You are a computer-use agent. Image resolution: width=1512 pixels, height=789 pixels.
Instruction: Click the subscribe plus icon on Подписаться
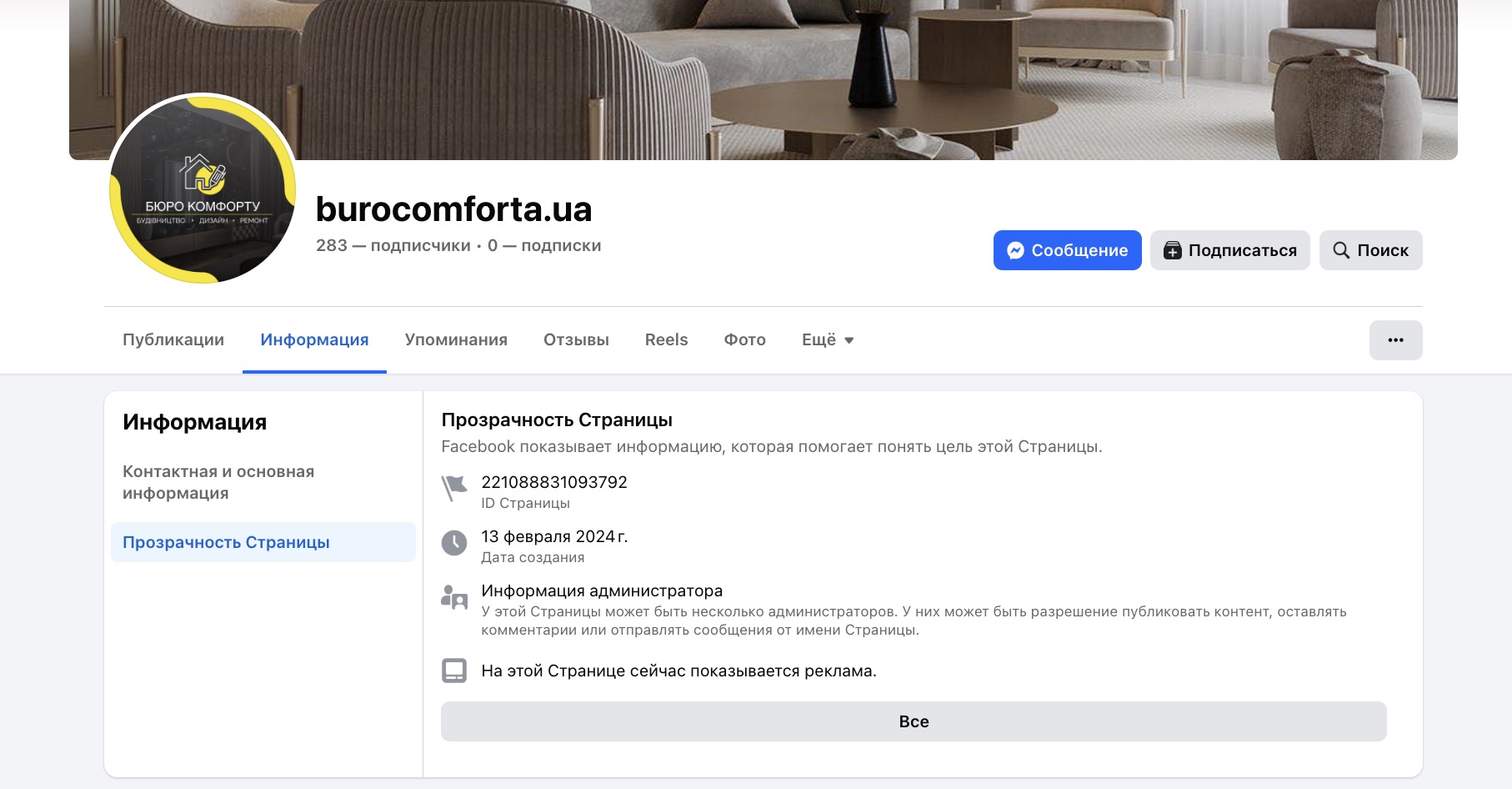[x=1172, y=250]
